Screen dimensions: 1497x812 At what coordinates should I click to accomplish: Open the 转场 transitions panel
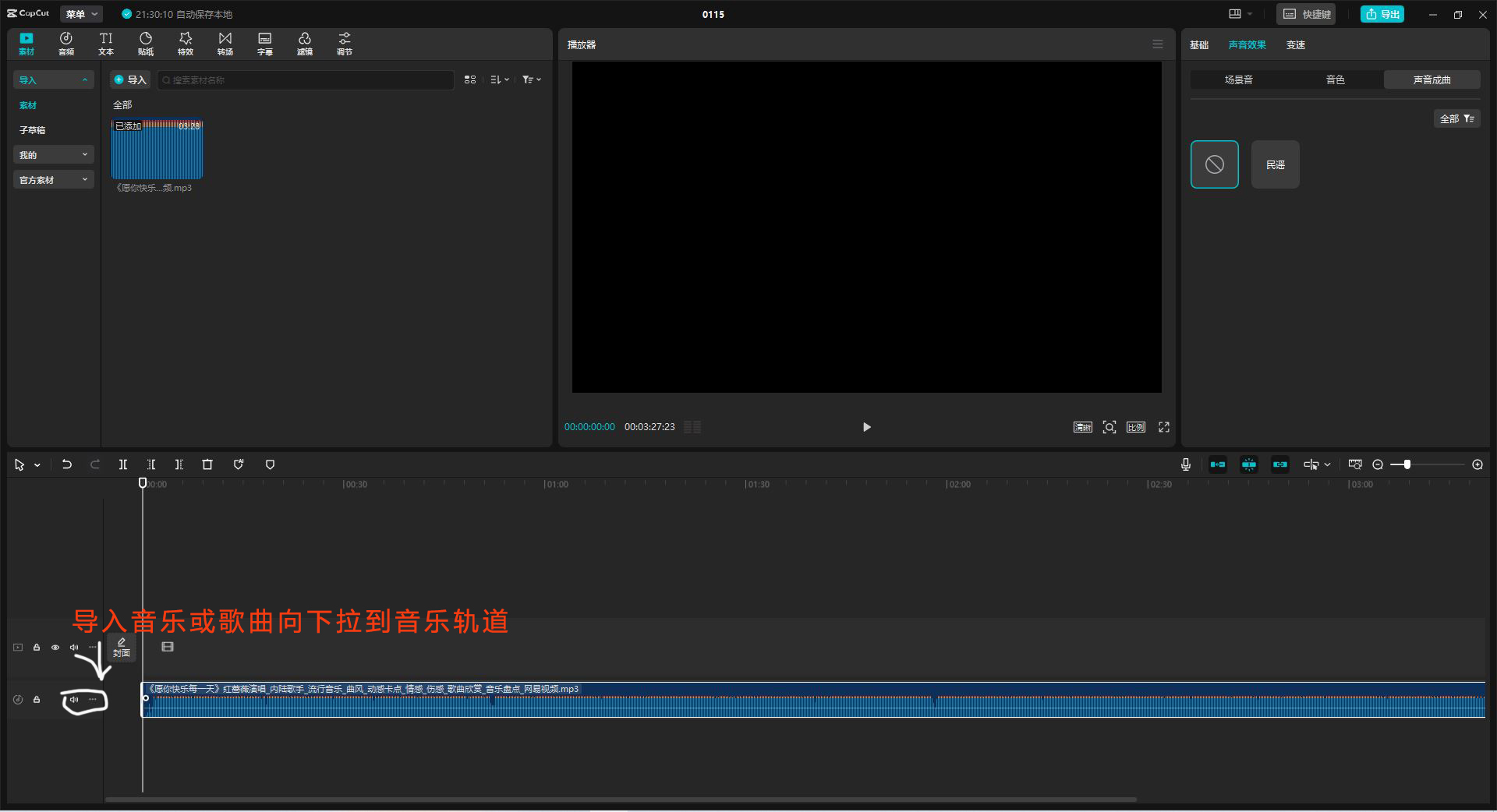(225, 44)
